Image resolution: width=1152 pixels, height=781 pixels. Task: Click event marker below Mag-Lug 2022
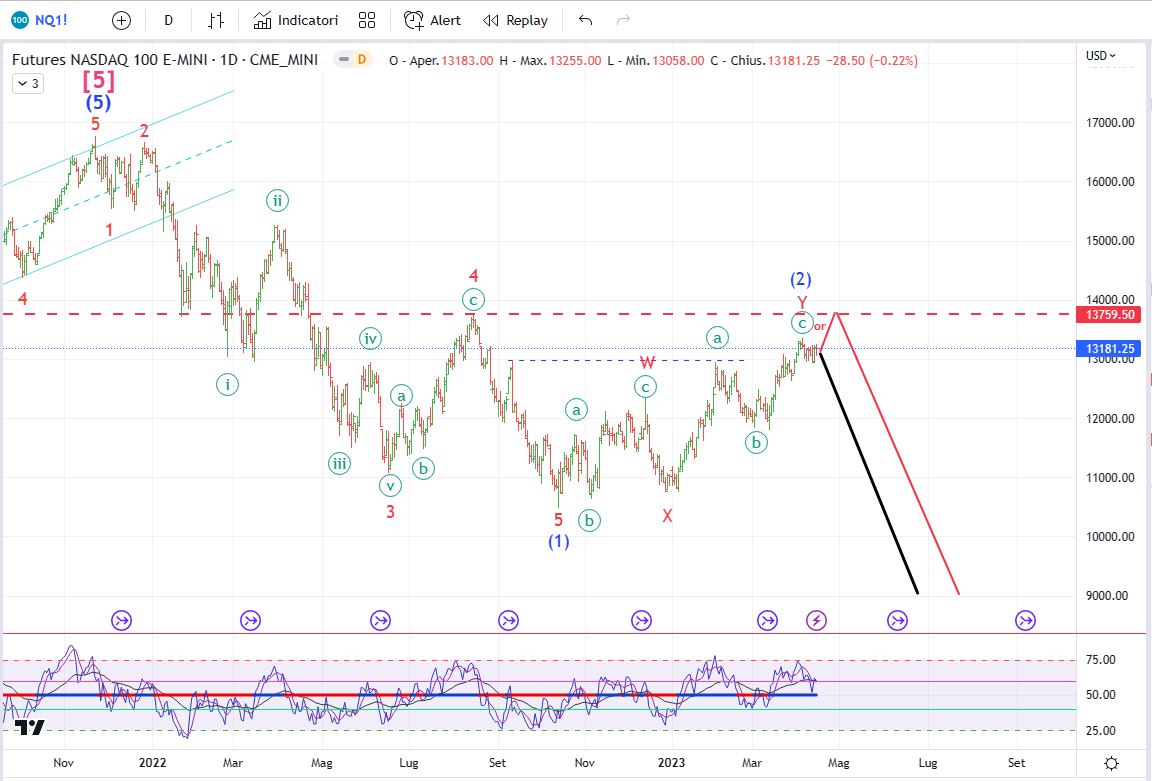(380, 621)
